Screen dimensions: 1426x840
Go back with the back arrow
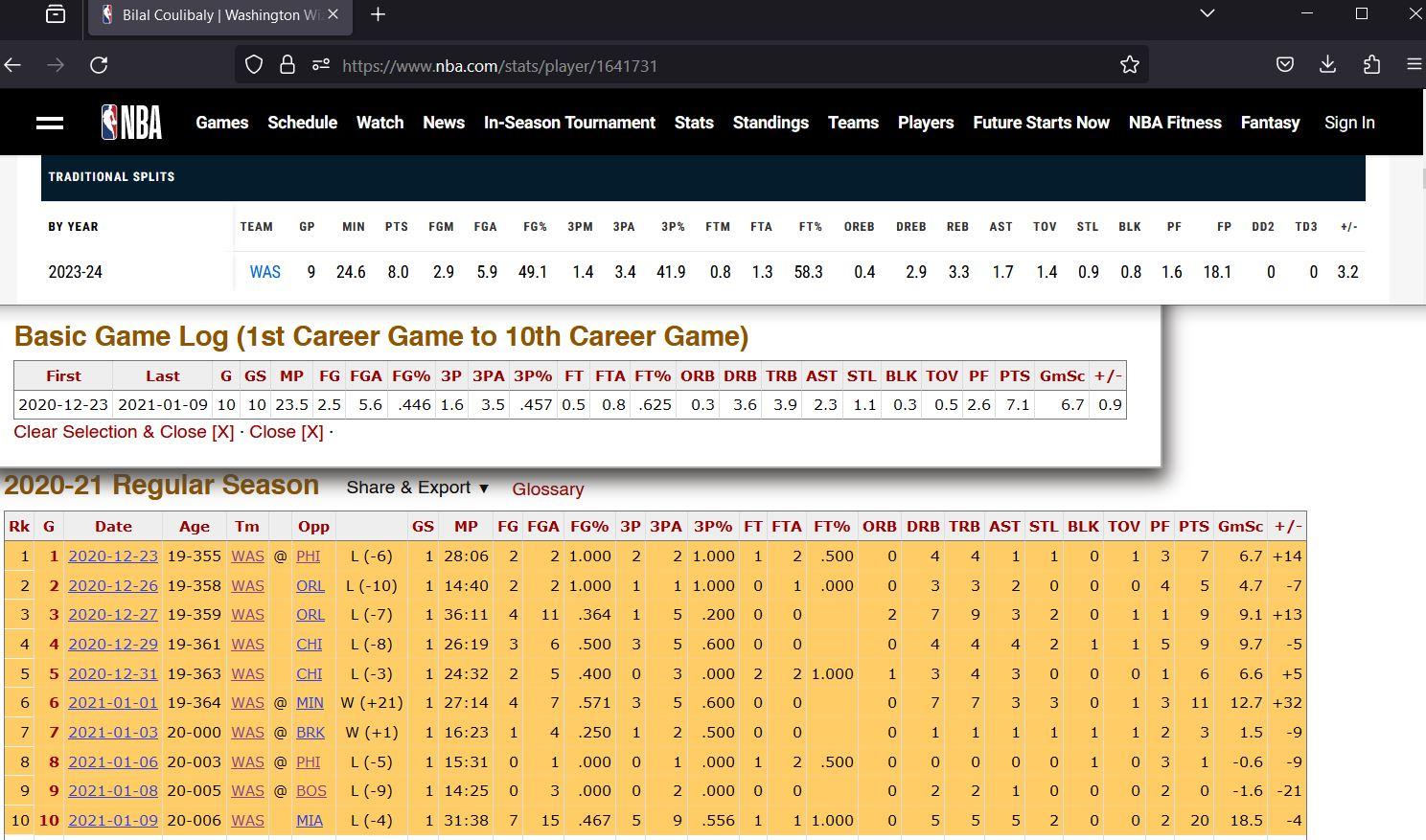point(13,65)
